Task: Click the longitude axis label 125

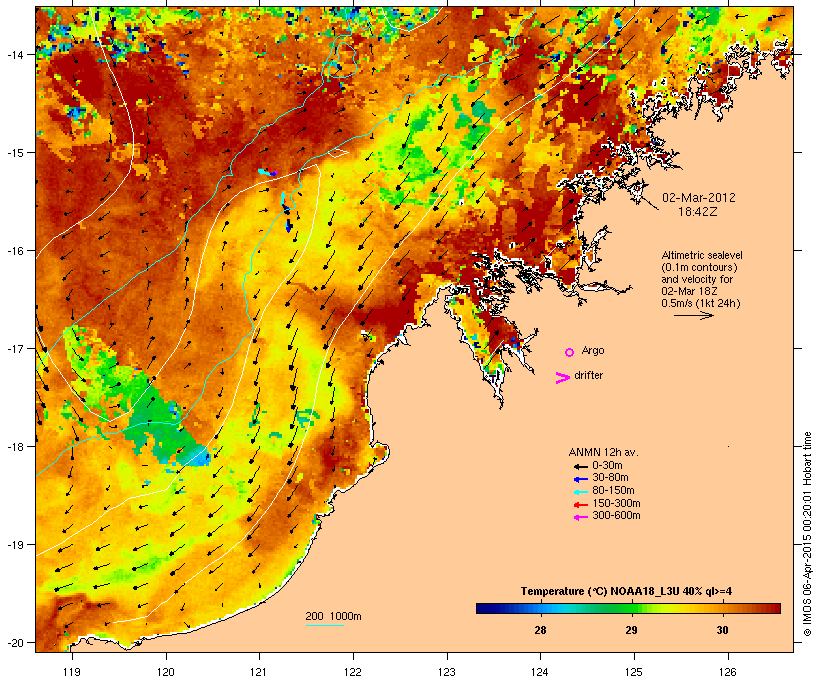Action: pos(634,672)
